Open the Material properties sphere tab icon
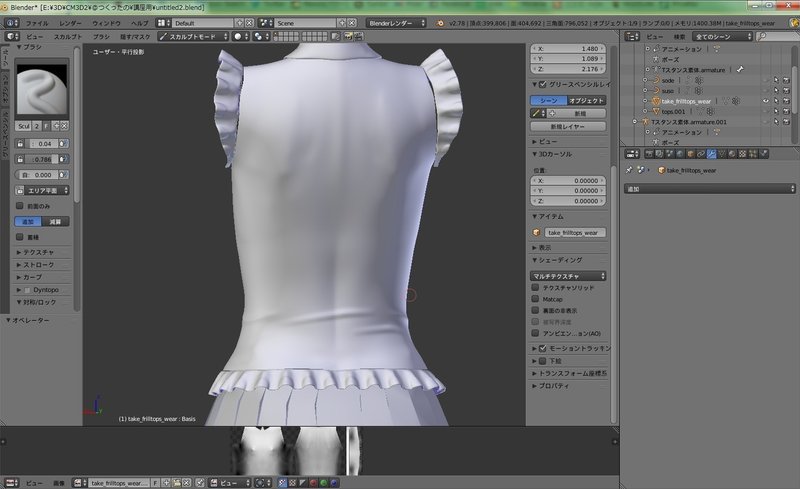 732,154
